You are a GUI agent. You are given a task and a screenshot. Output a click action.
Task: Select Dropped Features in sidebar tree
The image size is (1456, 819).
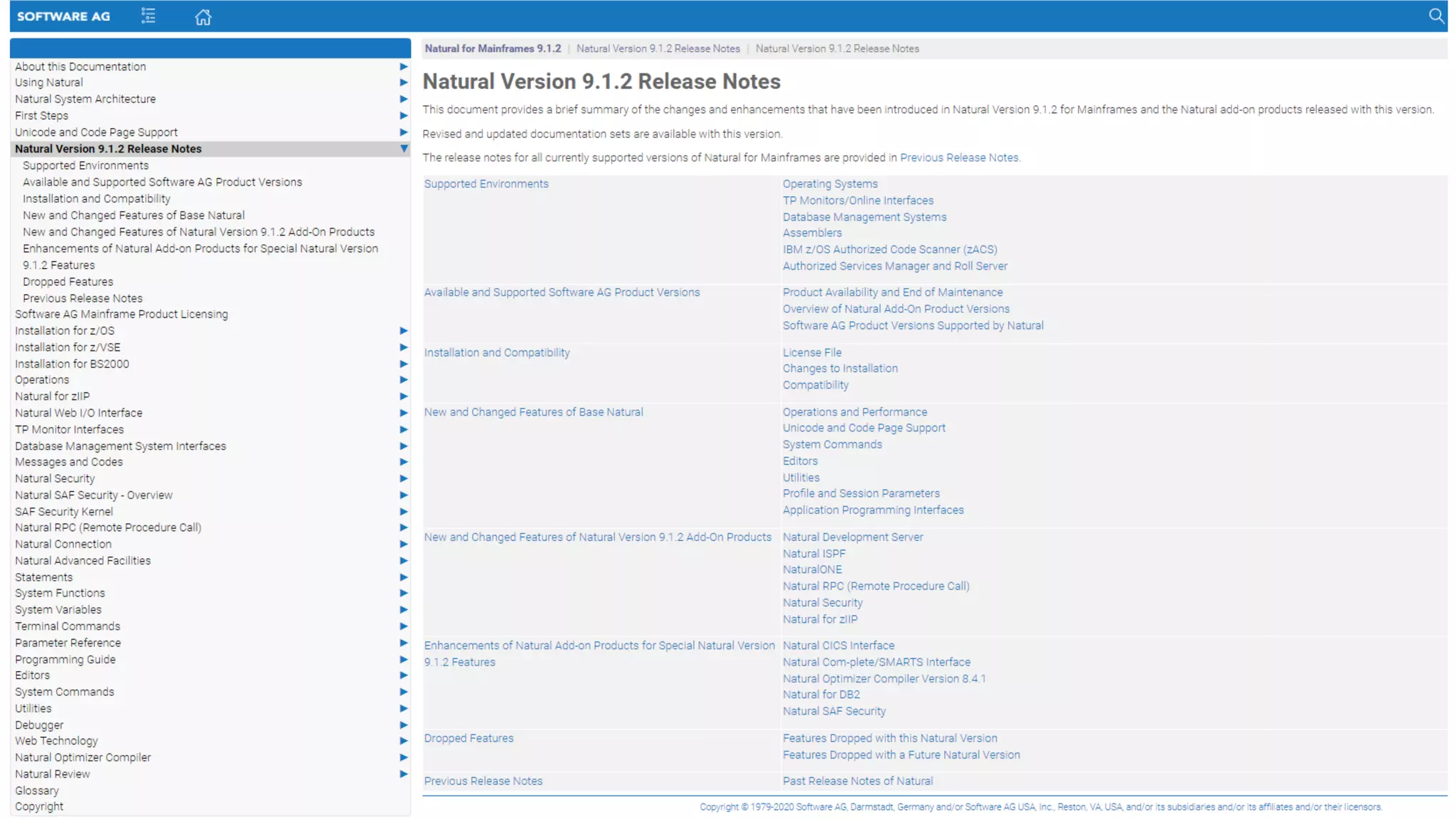[68, 282]
